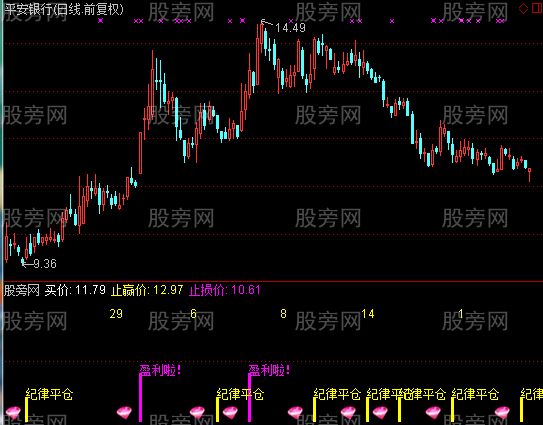
Task: Click the first purple x marker at chart top
Action: click(100, 21)
